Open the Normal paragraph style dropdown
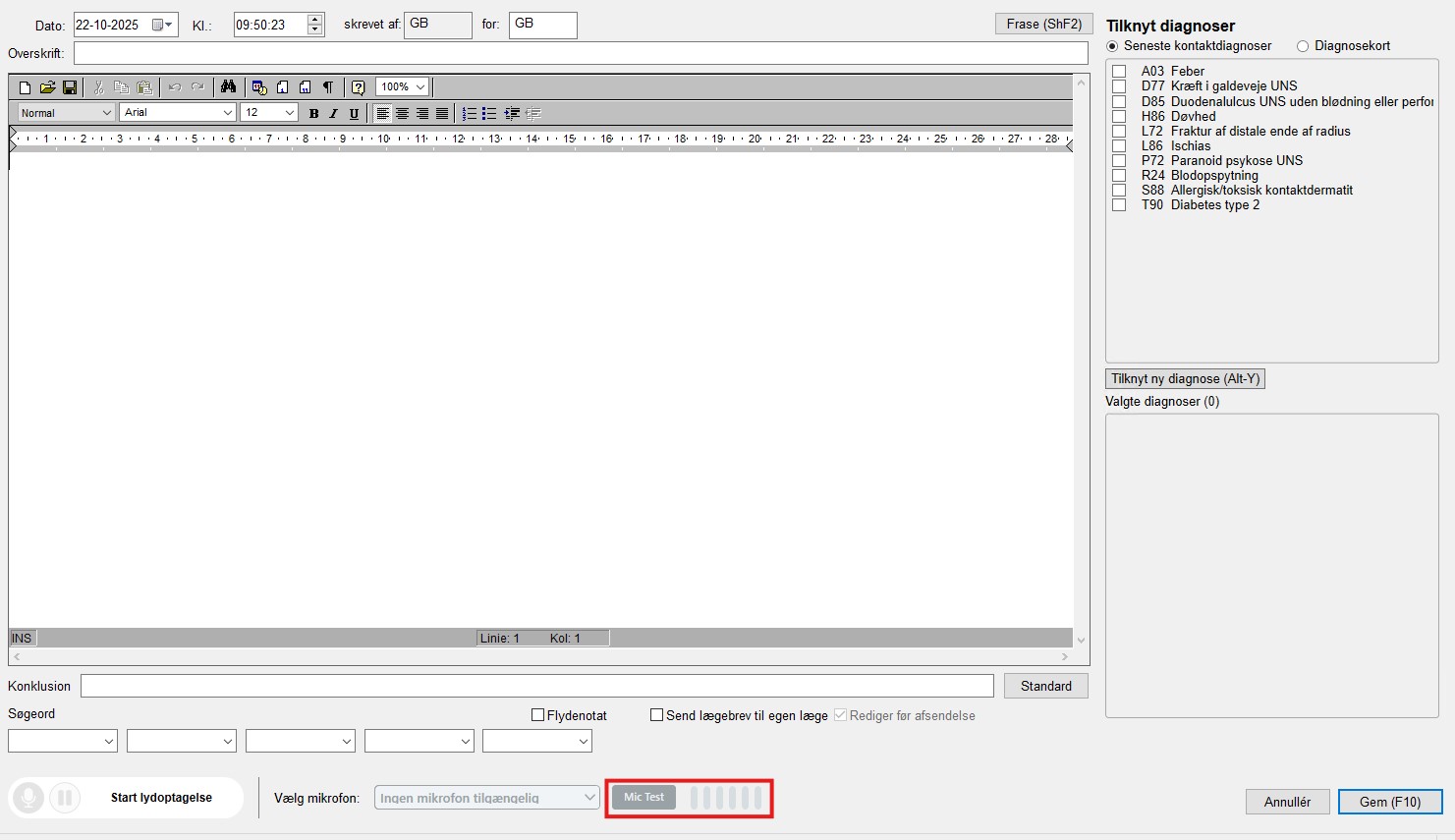The height and width of the screenshot is (840, 1455). coord(66,113)
